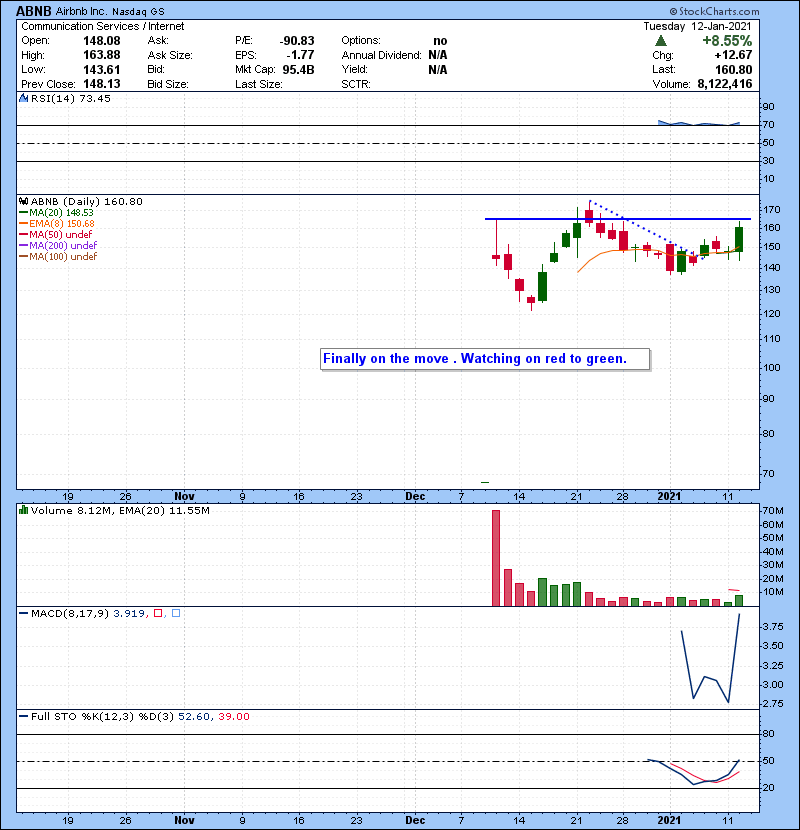This screenshot has height=830, width=800.
Task: Click the EMA(8) 150.68 legend entry
Action: pos(57,223)
